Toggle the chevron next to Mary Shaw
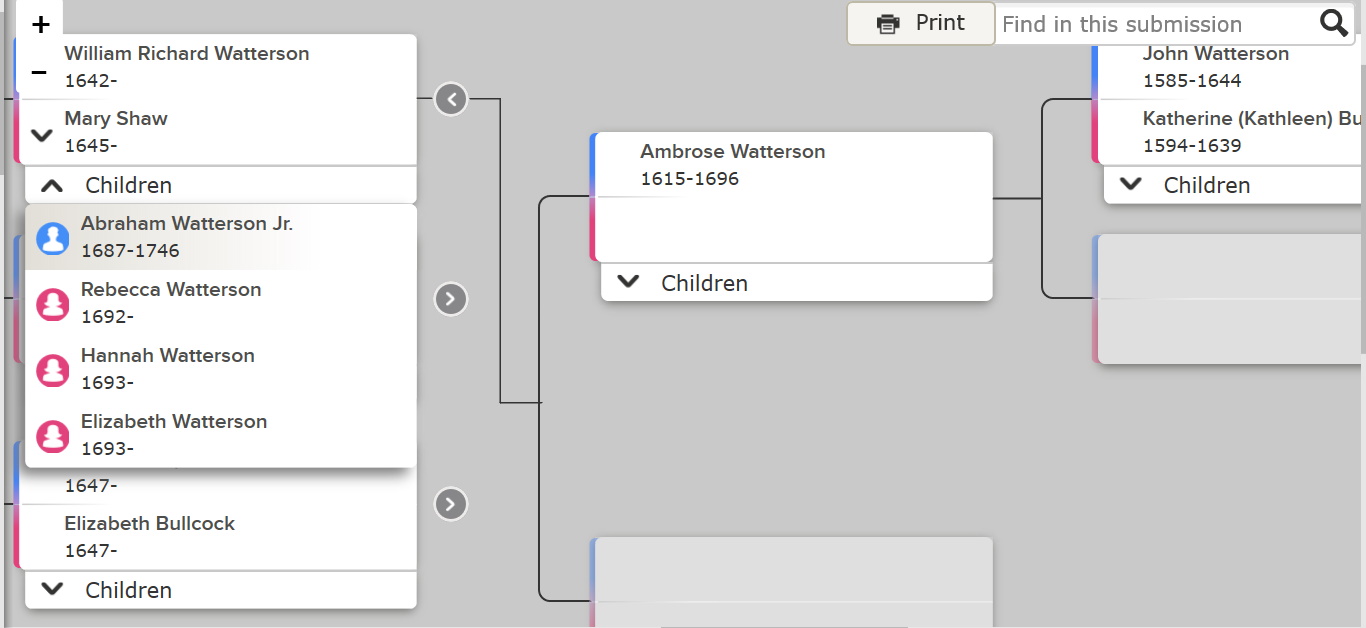Image resolution: width=1366 pixels, height=628 pixels. click(42, 134)
